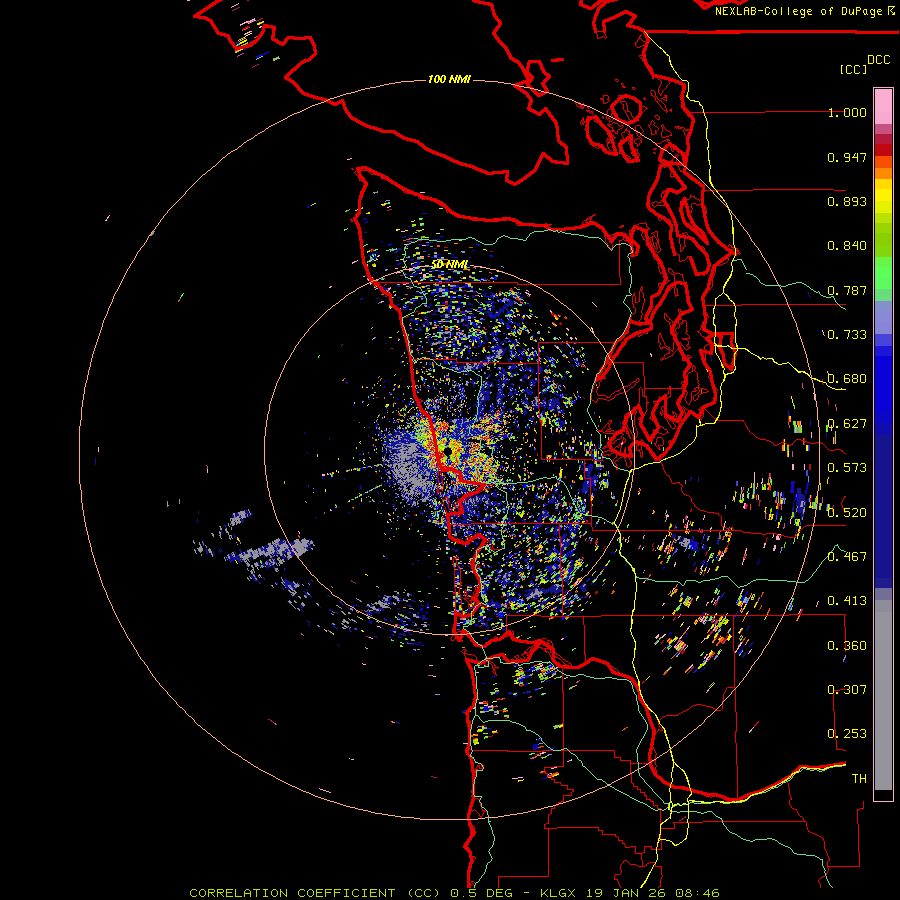This screenshot has height=900, width=900.
Task: Pick the dark navy color bar segment
Action: click(x=883, y=511)
